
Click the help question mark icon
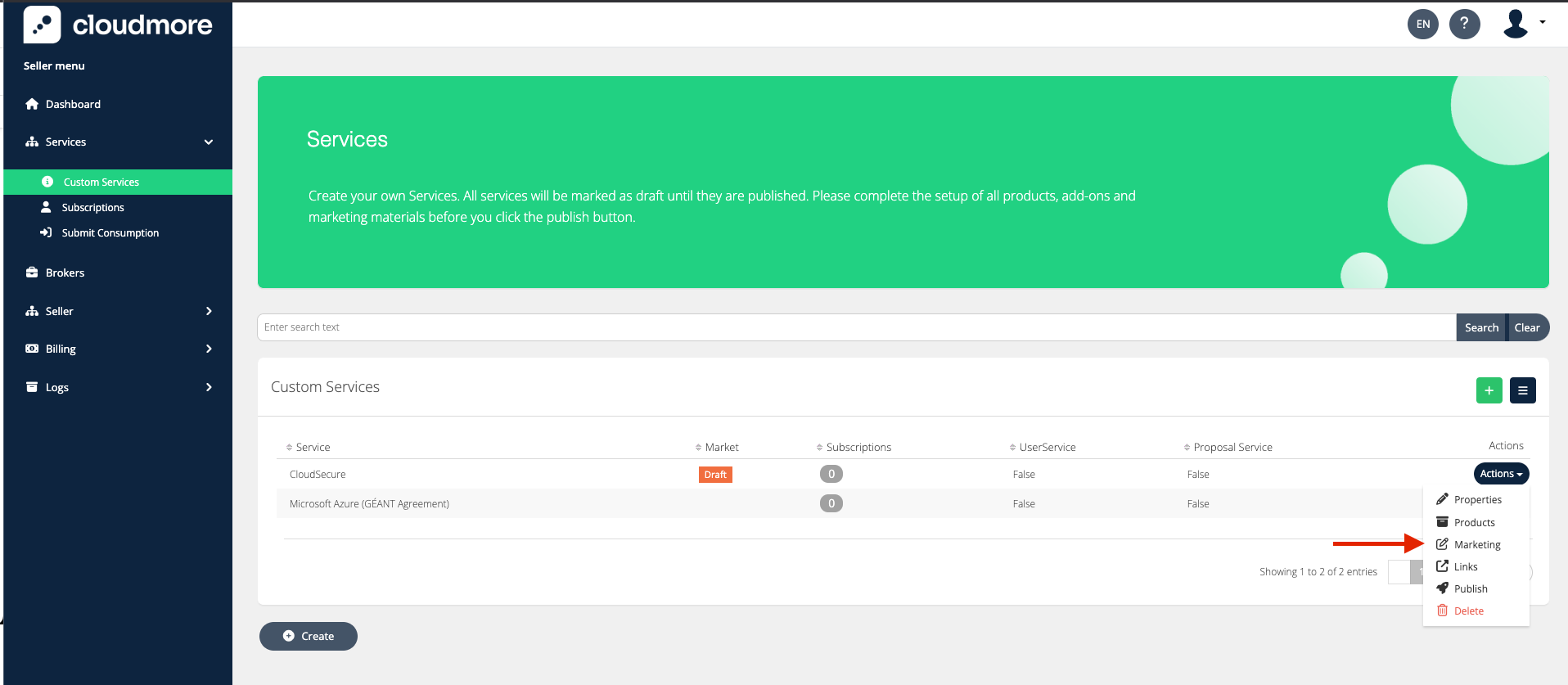coord(1464,24)
